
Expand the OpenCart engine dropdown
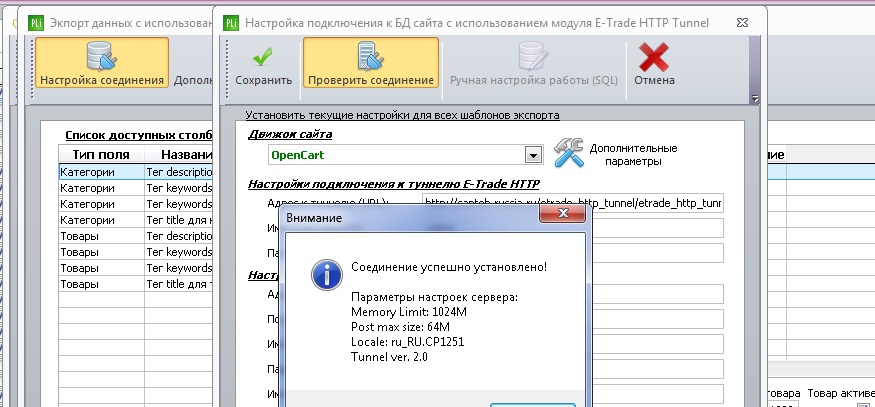(x=533, y=155)
